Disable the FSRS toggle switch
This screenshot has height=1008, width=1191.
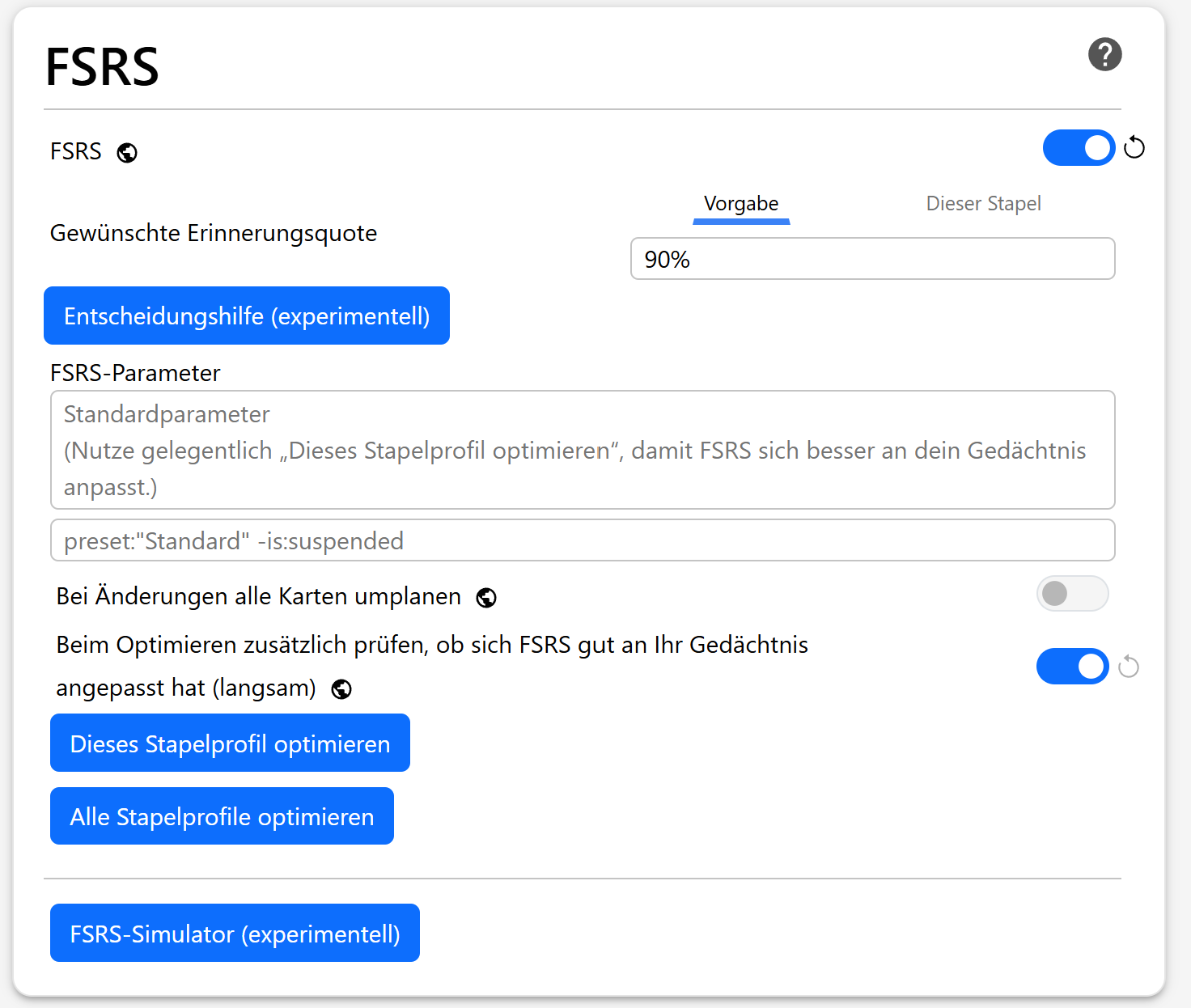pos(1079,148)
